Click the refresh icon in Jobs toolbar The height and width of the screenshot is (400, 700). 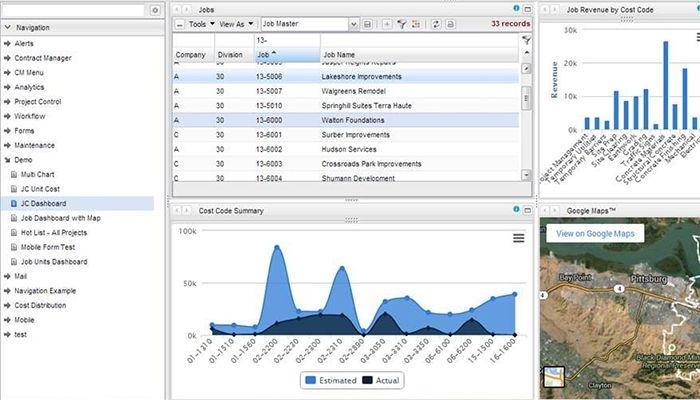(436, 24)
